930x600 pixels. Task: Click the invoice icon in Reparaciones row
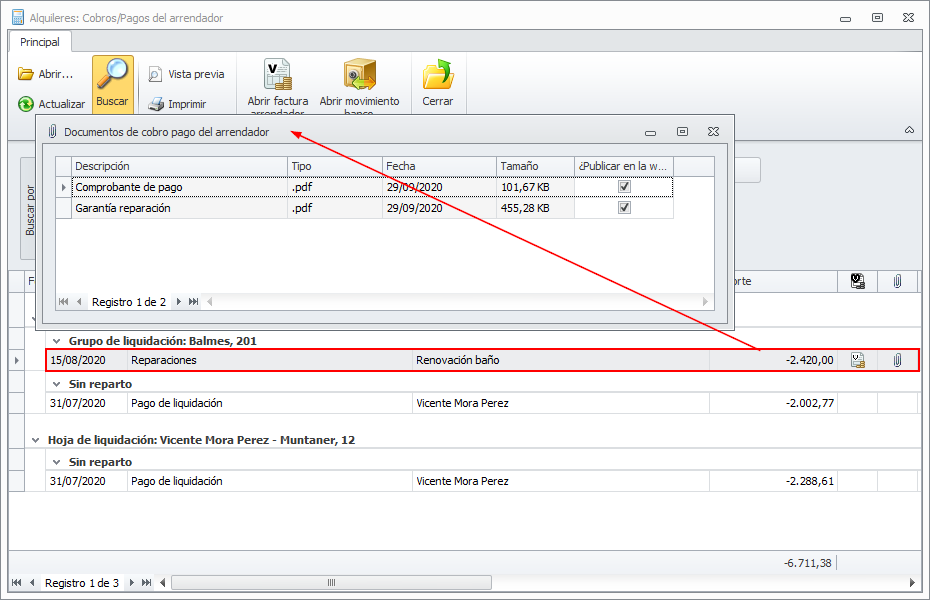pyautogui.click(x=858, y=360)
